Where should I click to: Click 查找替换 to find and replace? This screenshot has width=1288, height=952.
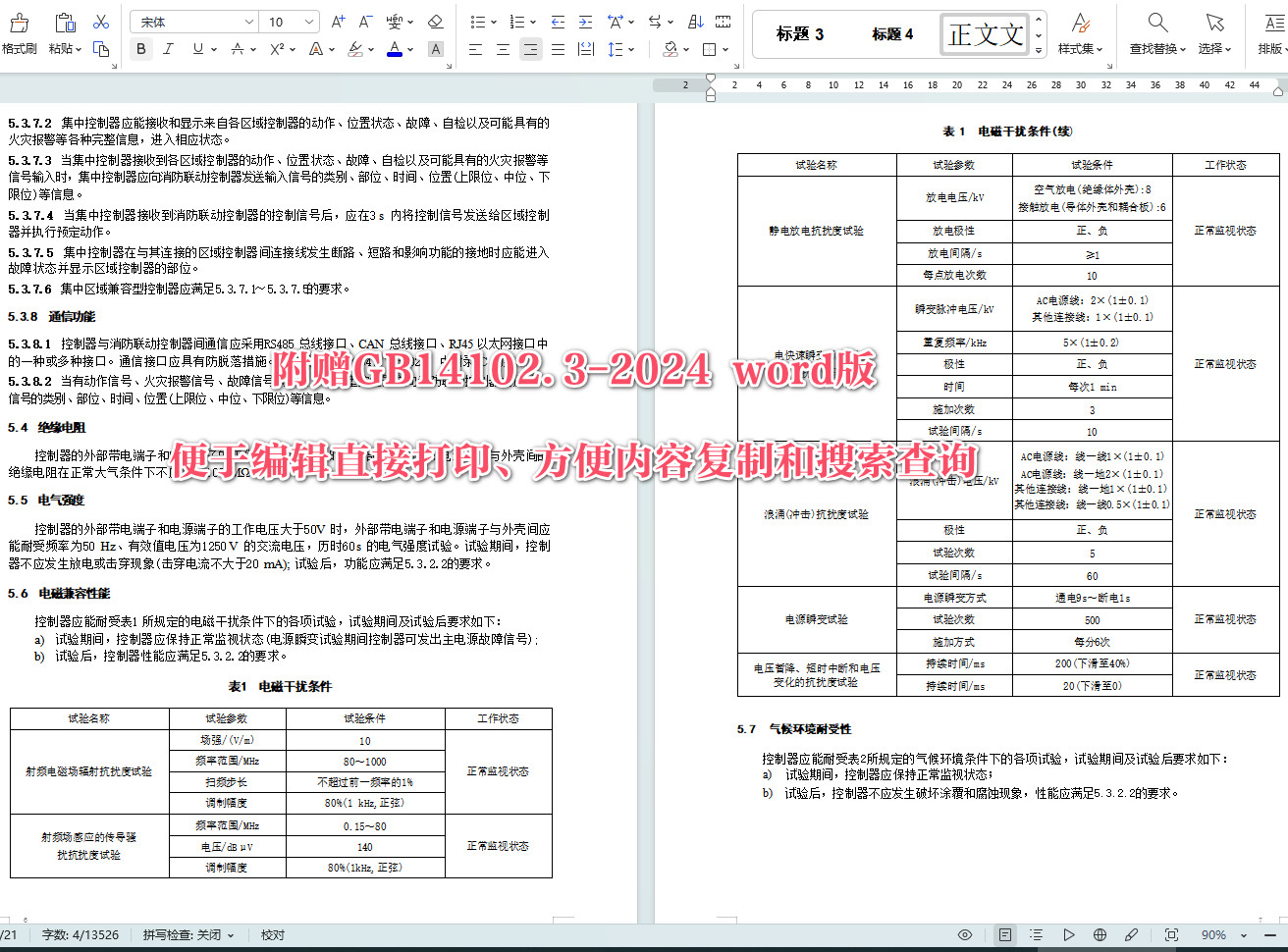click(1156, 34)
